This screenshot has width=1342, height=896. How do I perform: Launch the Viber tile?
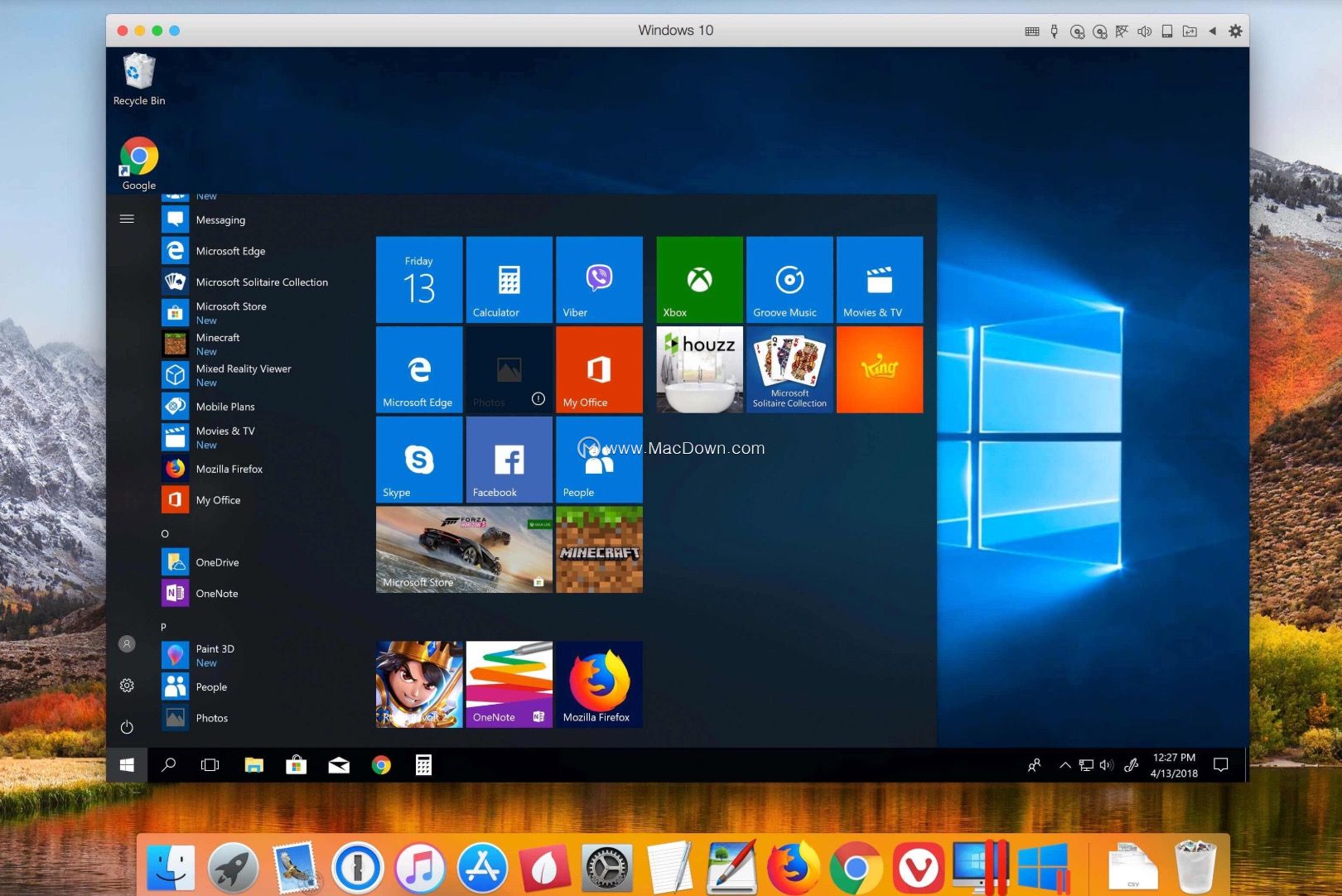(599, 279)
